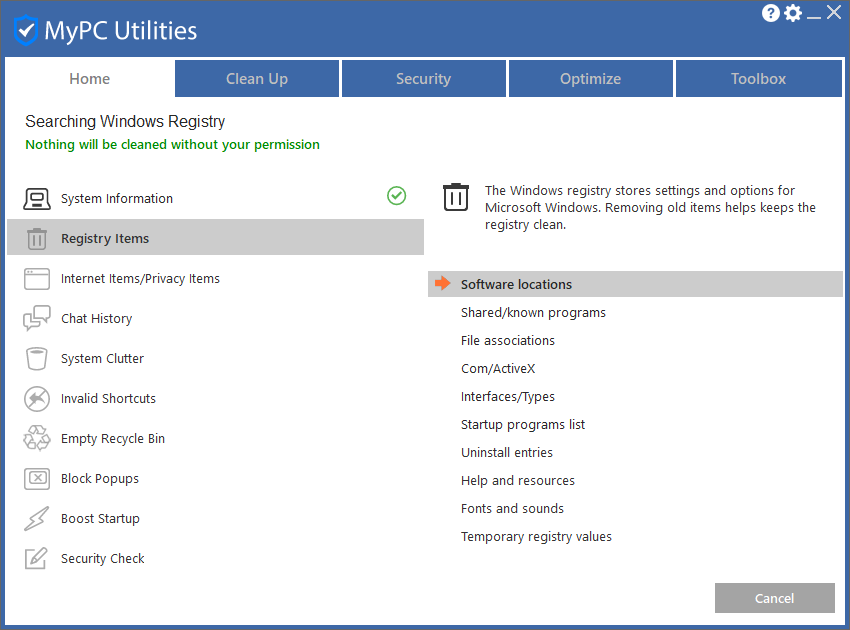Select the Boost Startup label
850x630 pixels.
(100, 519)
